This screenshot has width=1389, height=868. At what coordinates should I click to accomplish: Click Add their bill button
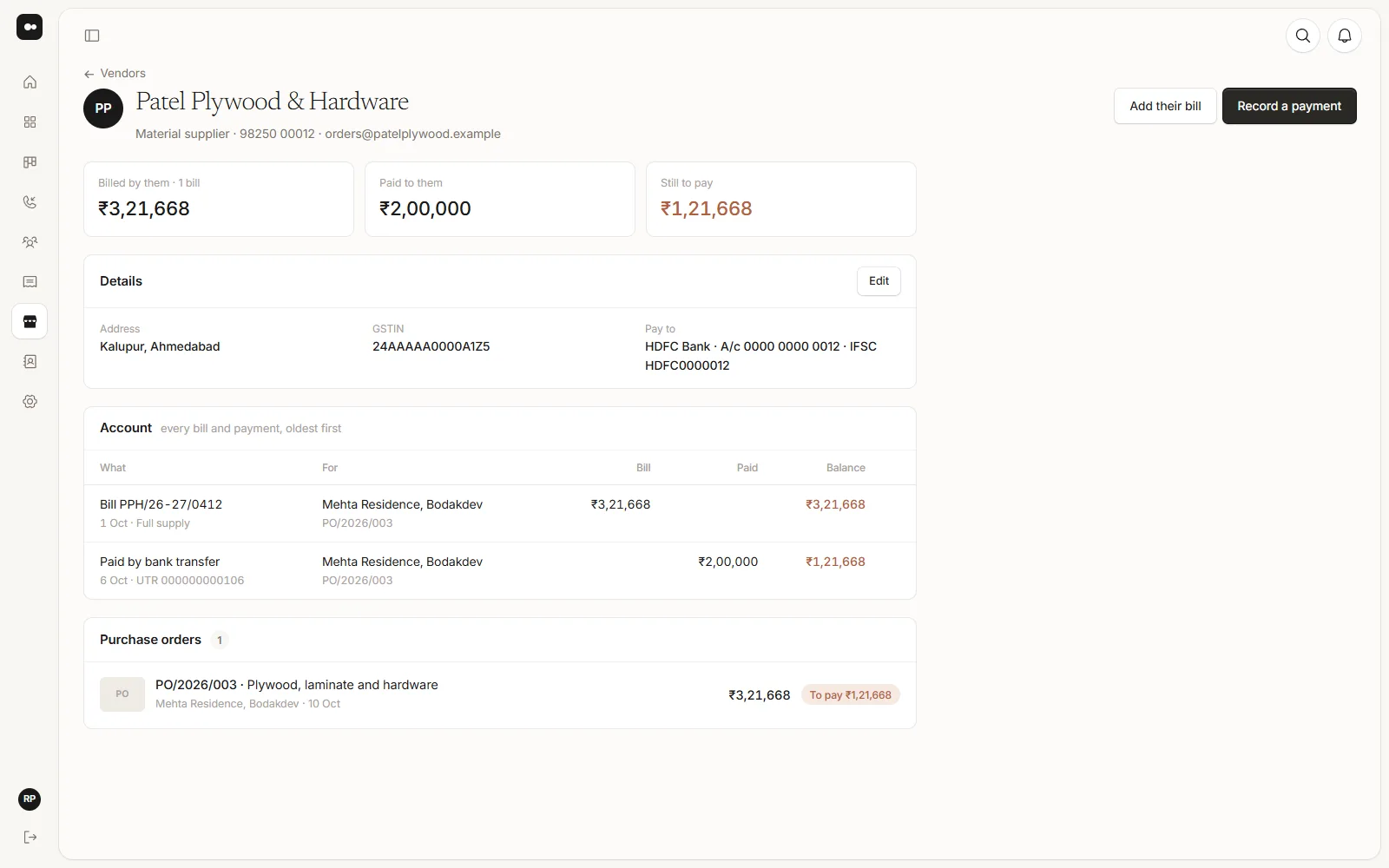click(x=1165, y=106)
